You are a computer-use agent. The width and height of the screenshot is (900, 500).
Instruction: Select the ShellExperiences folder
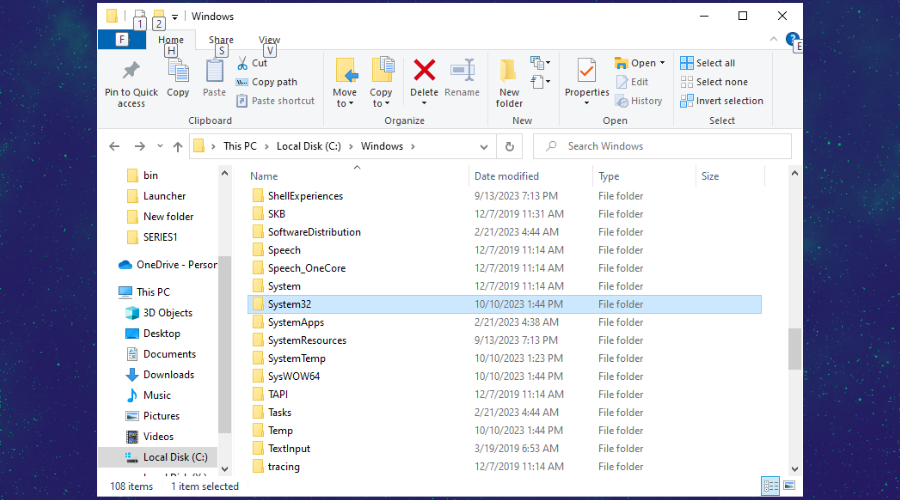505,196
